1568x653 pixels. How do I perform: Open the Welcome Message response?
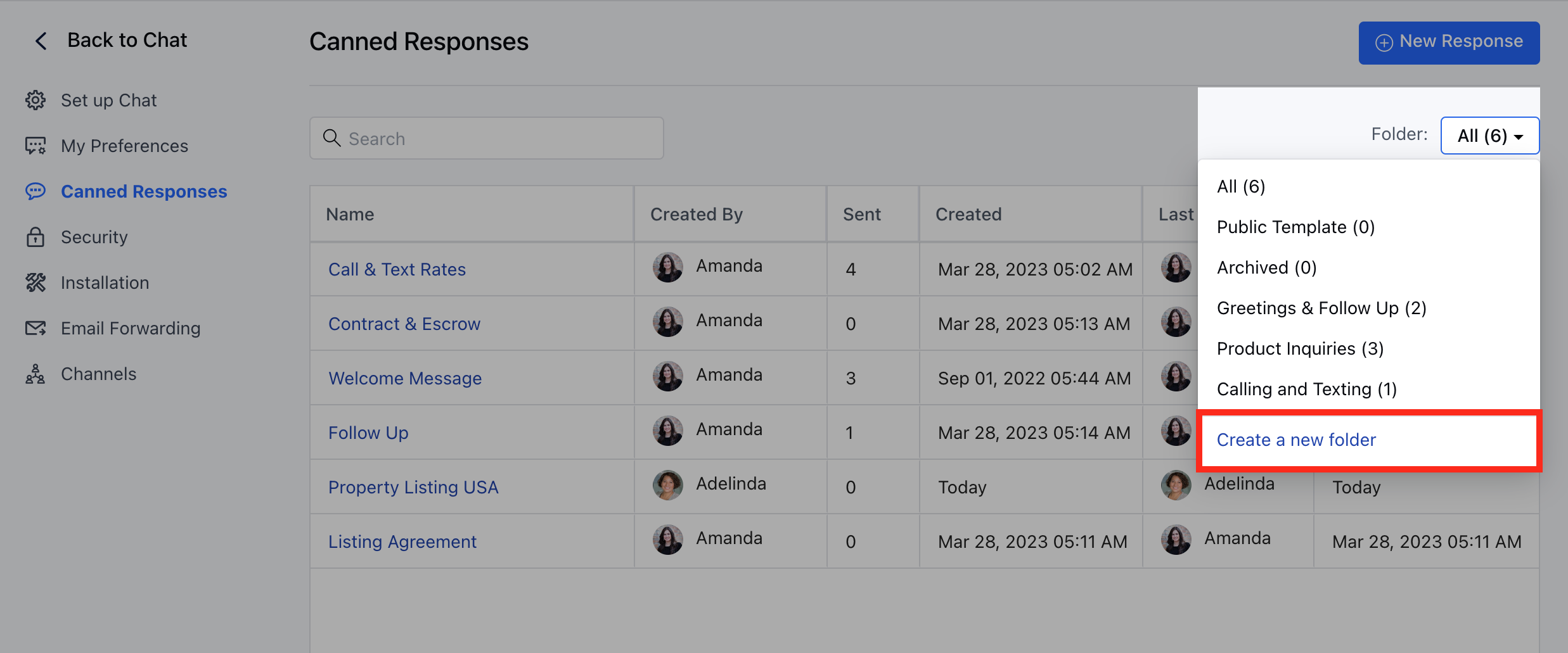click(x=404, y=377)
